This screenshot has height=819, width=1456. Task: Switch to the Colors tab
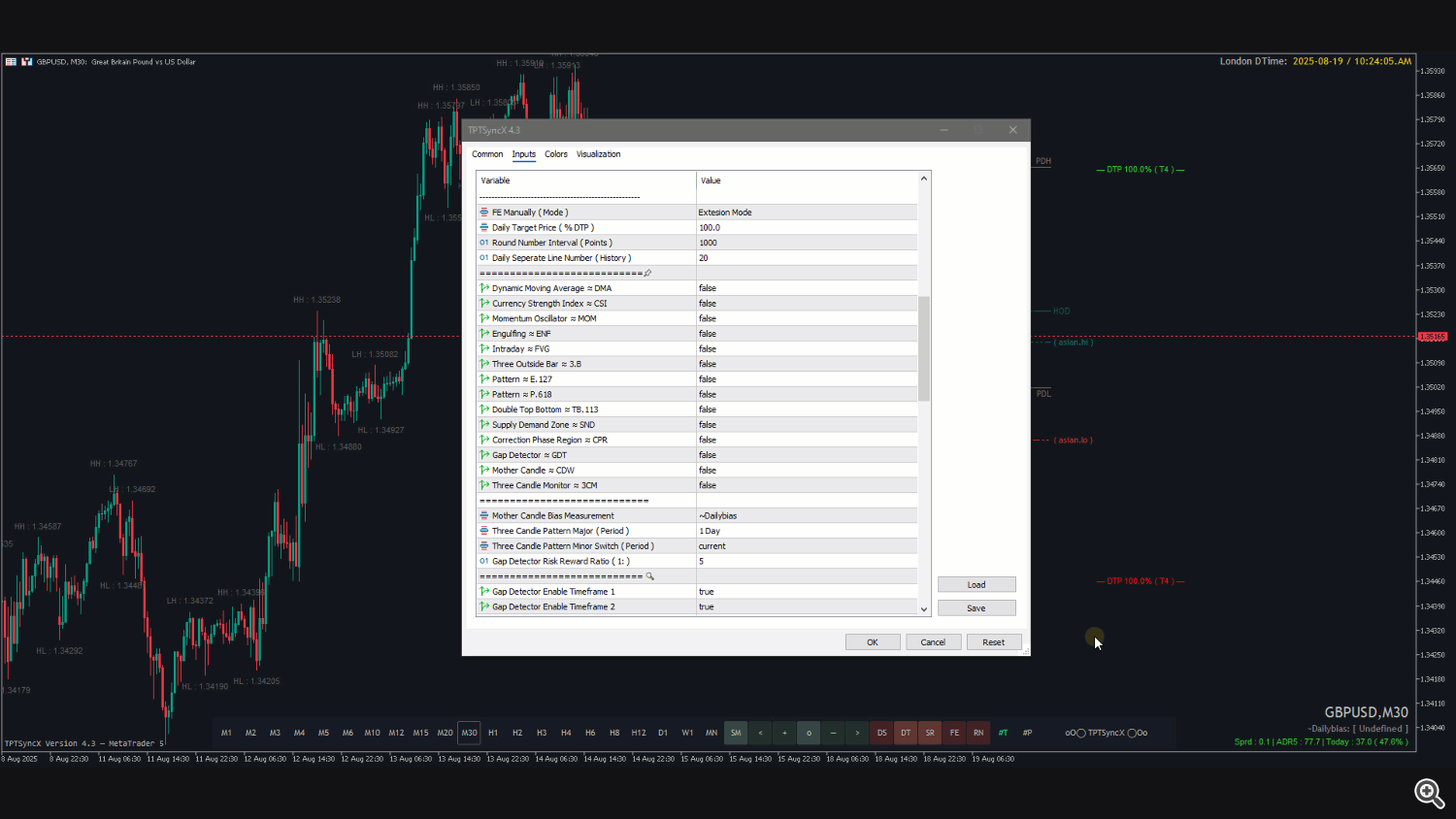556,154
